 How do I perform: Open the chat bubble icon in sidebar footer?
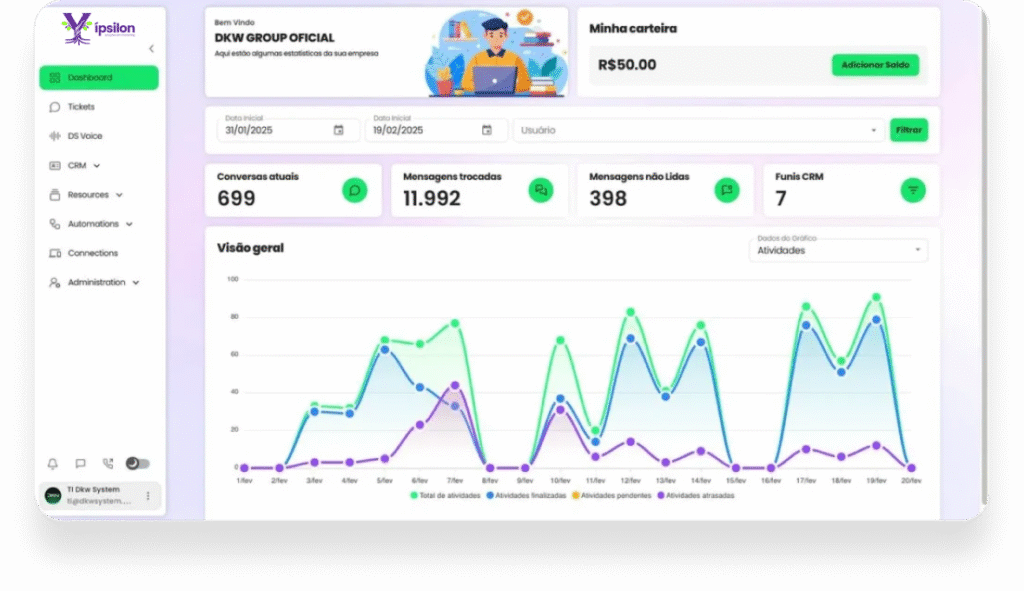click(81, 464)
